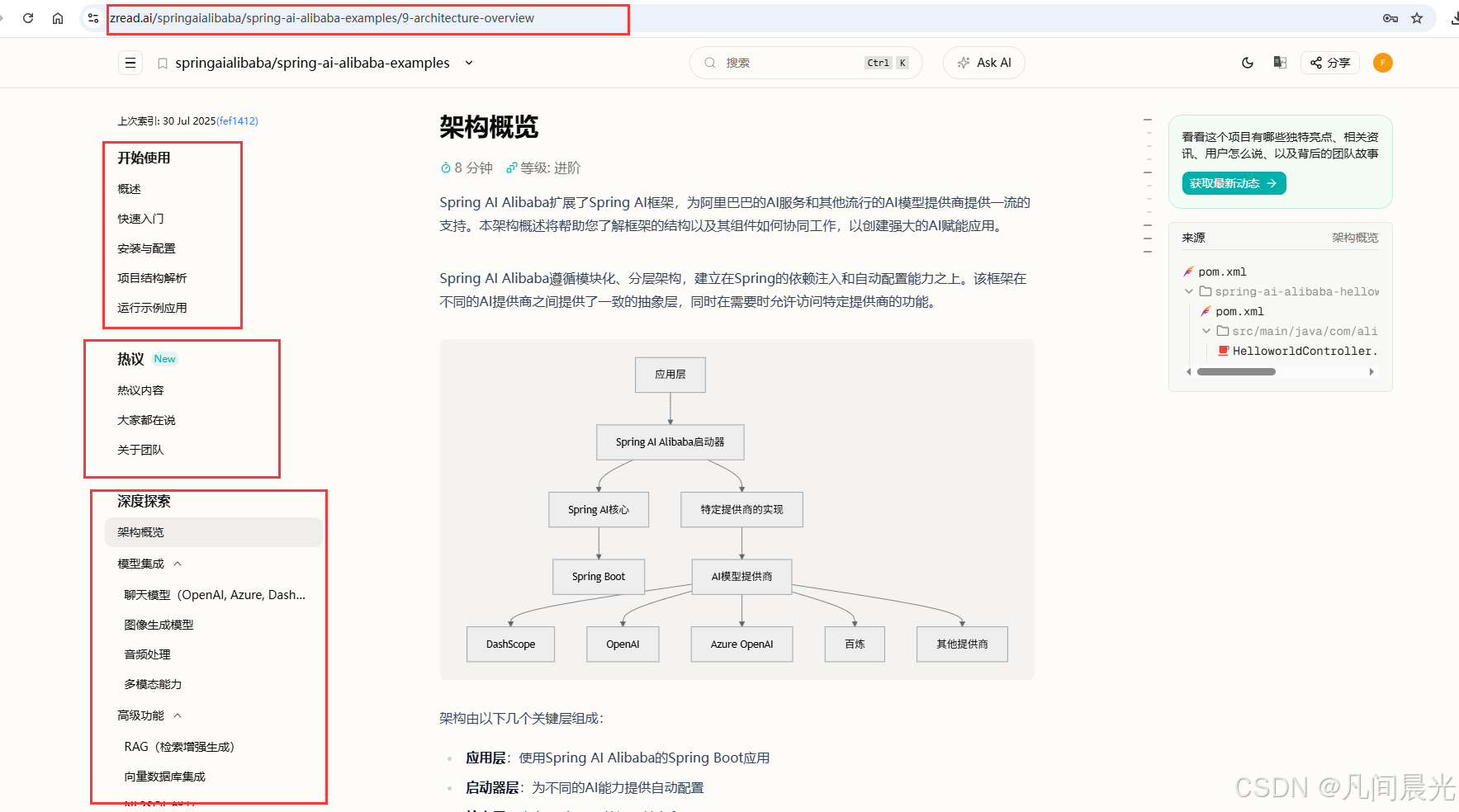
Task: Open the 安装与配置 sidebar page
Action: 146,248
